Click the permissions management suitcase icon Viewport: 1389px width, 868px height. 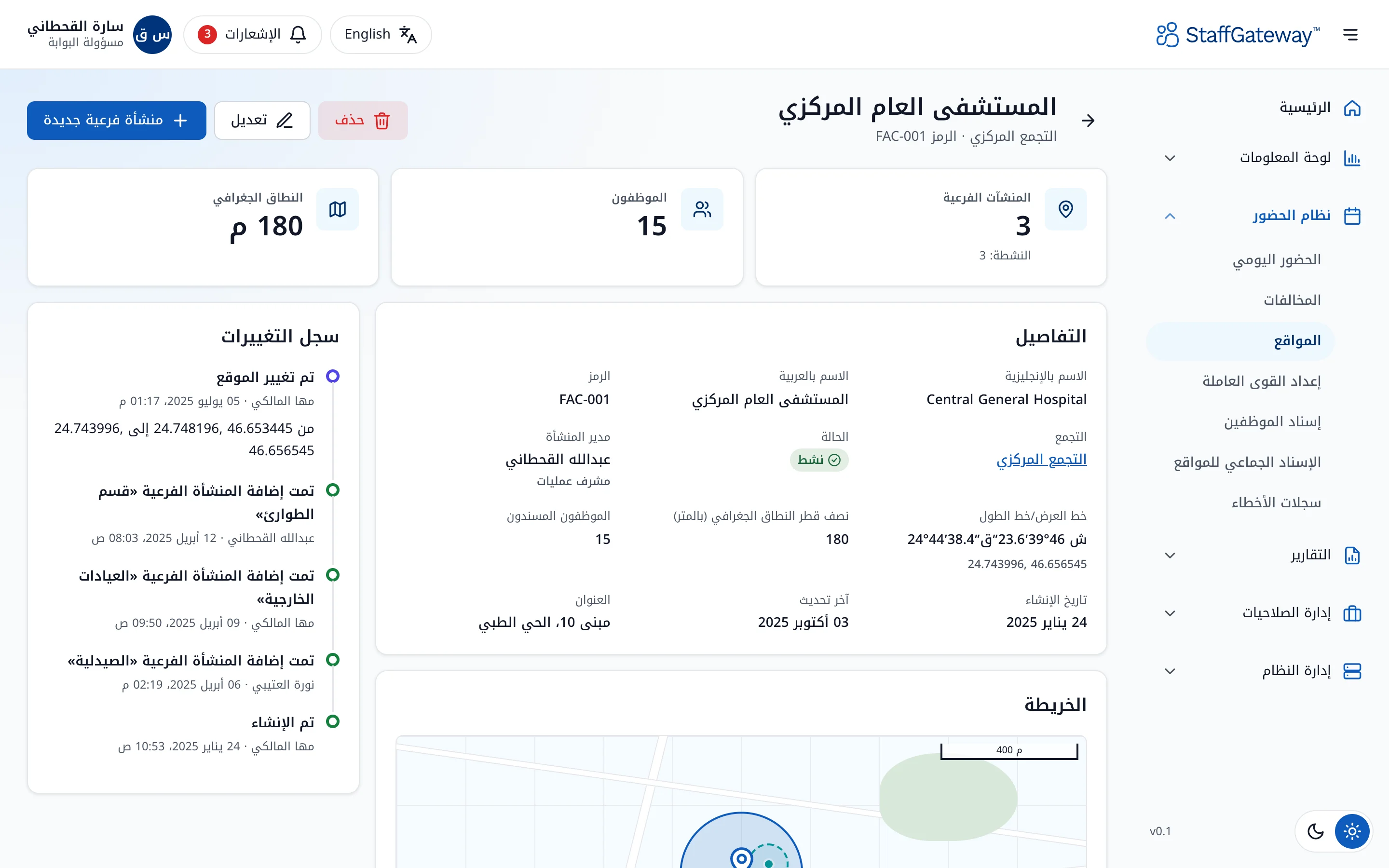click(1352, 613)
